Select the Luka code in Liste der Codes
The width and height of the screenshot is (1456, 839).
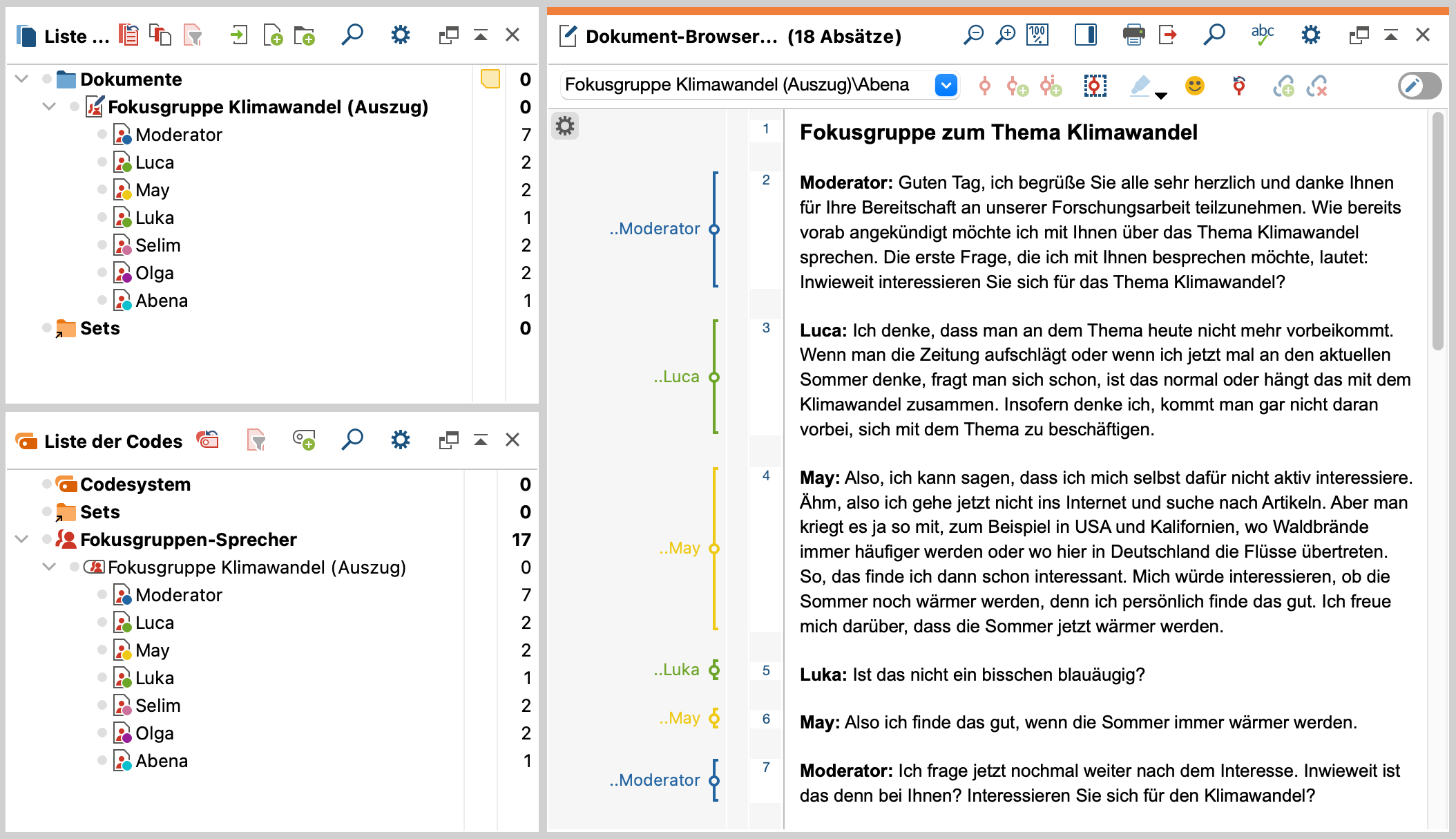pyautogui.click(x=155, y=678)
